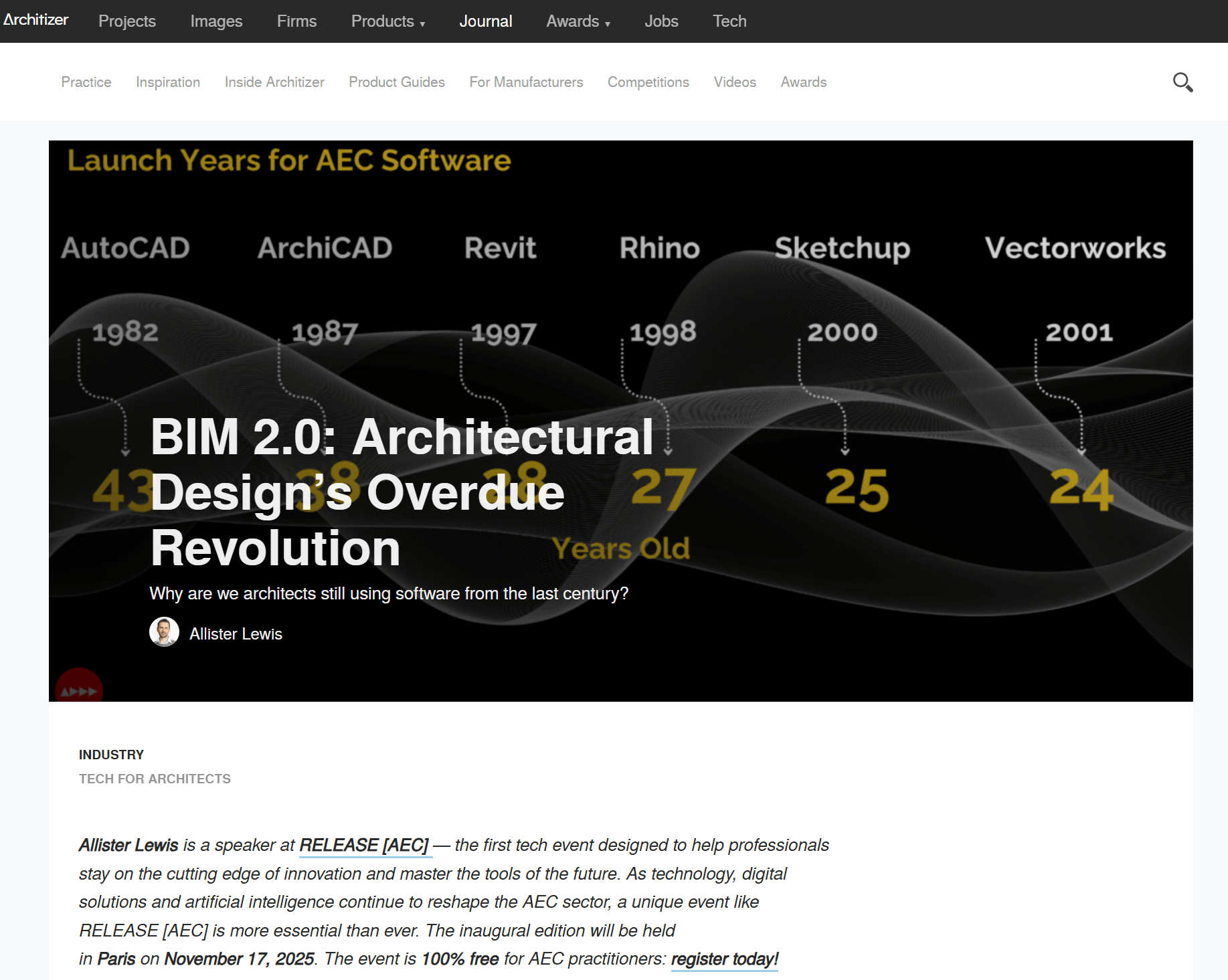
Task: Click the bold Allister Lewis link in intro
Action: tap(128, 846)
